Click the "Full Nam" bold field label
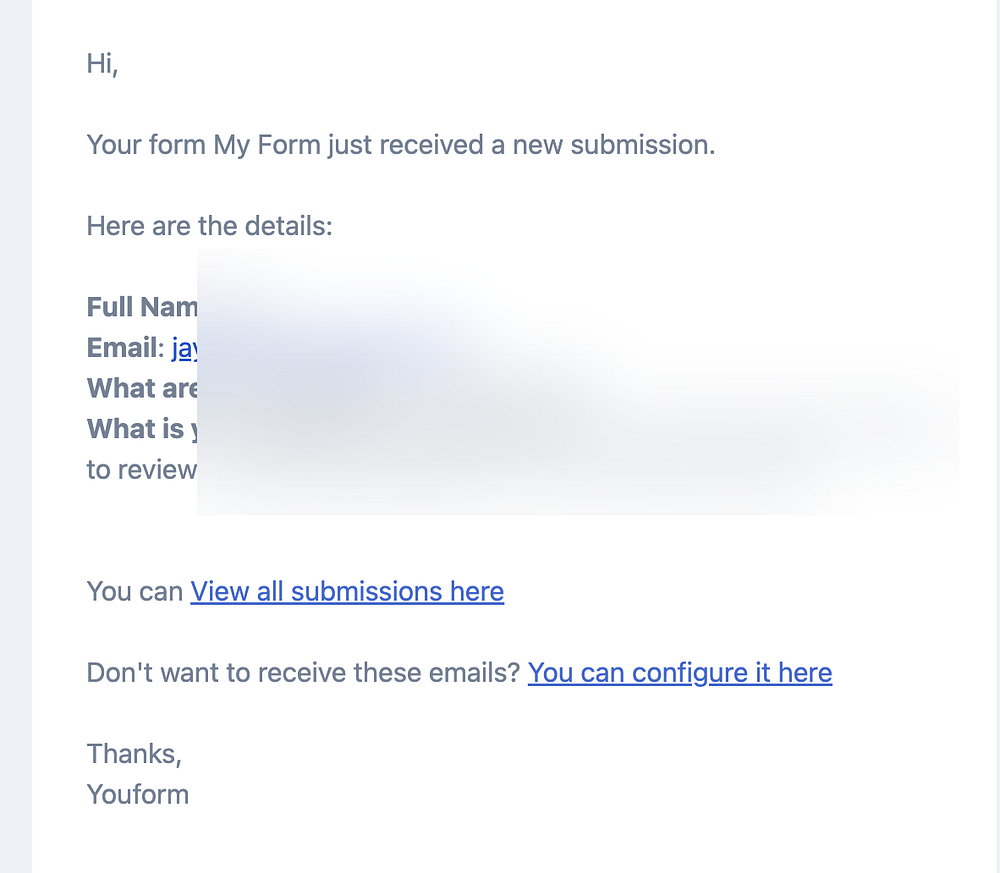This screenshot has height=873, width=1000. pos(142,307)
